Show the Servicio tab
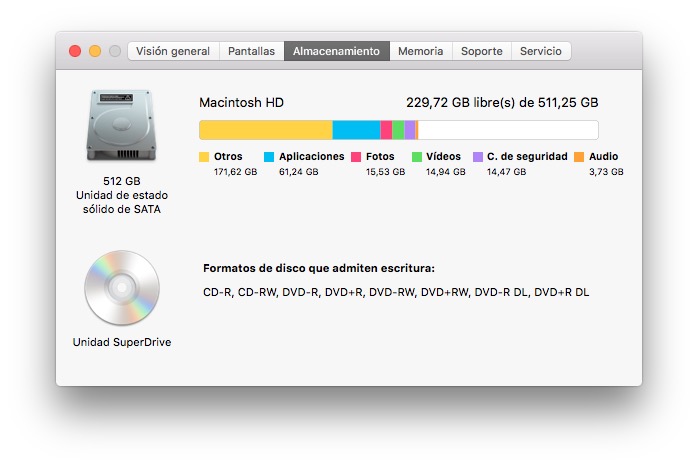 (541, 51)
